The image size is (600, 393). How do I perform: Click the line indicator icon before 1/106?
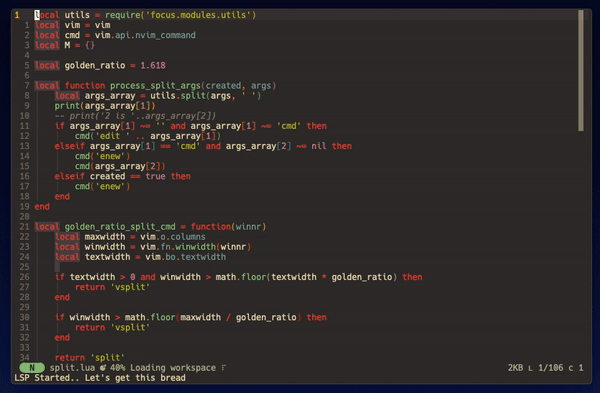530,368
